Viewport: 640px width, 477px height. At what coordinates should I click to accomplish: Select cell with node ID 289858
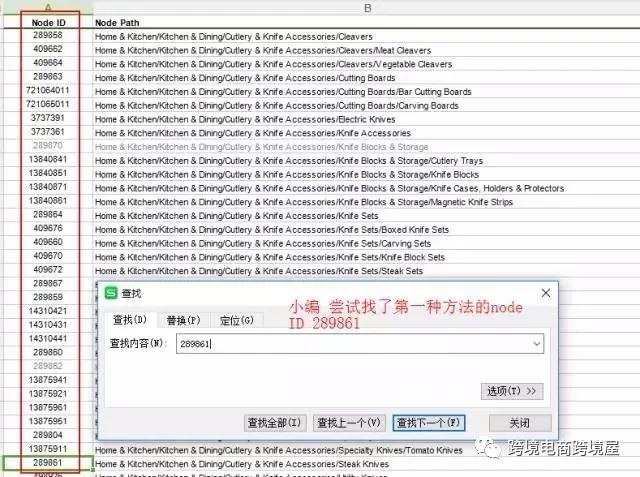[x=47, y=36]
